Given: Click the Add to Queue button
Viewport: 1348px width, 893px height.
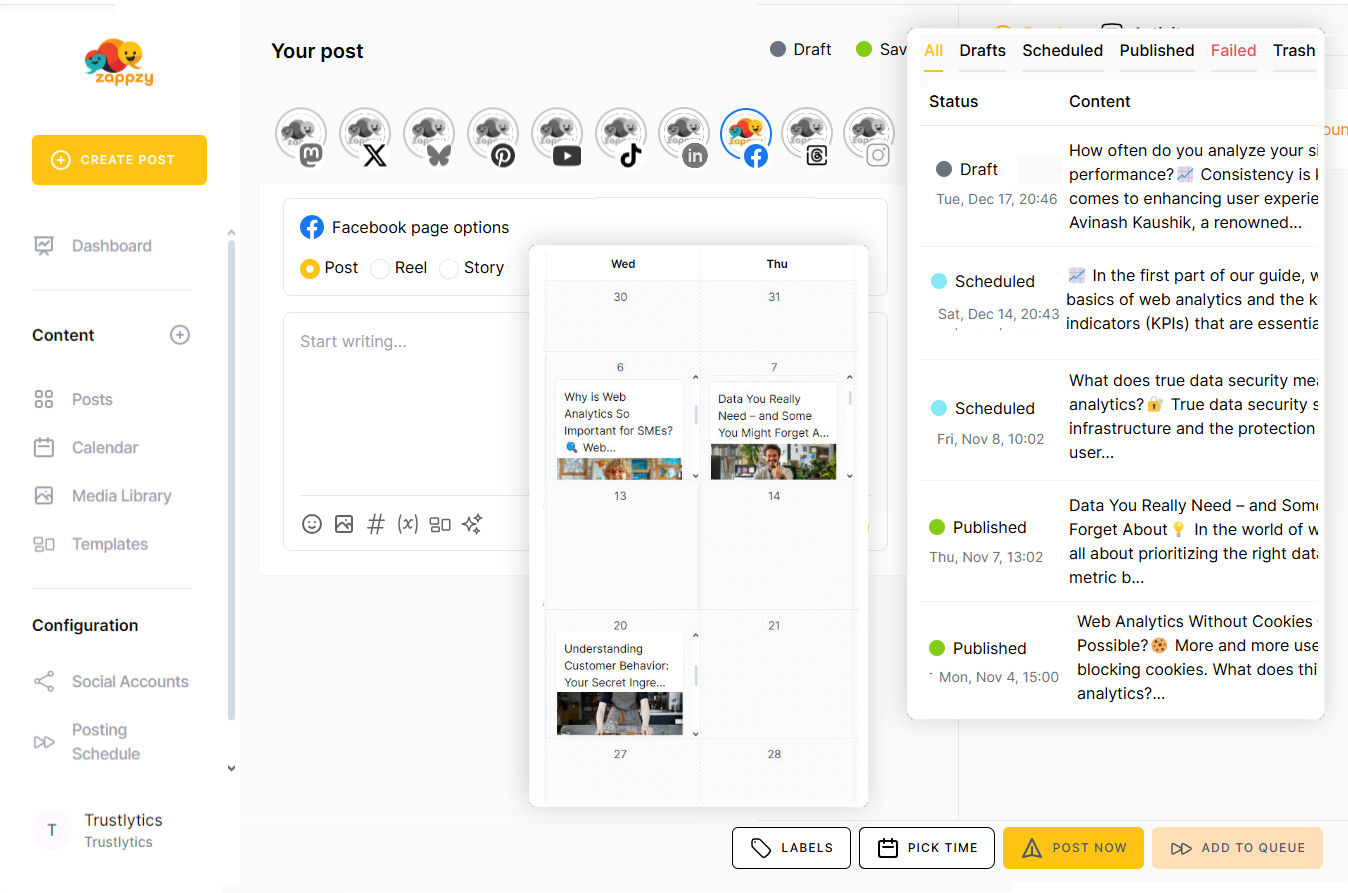Looking at the screenshot, I should 1237,848.
